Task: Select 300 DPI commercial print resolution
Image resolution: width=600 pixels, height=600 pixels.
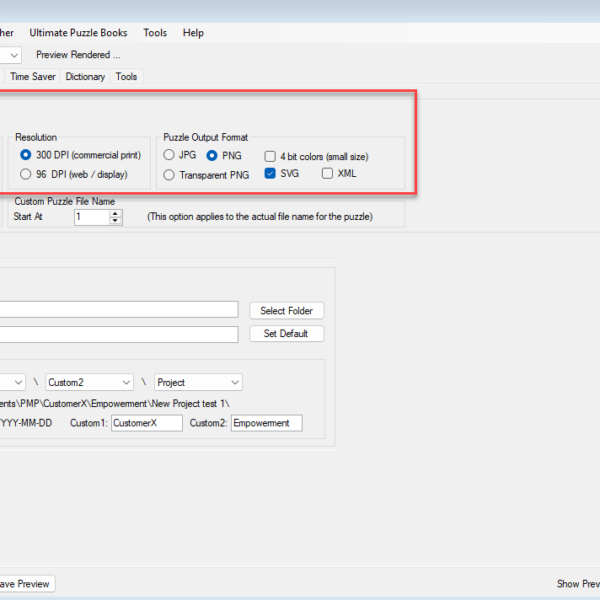Action: point(27,155)
